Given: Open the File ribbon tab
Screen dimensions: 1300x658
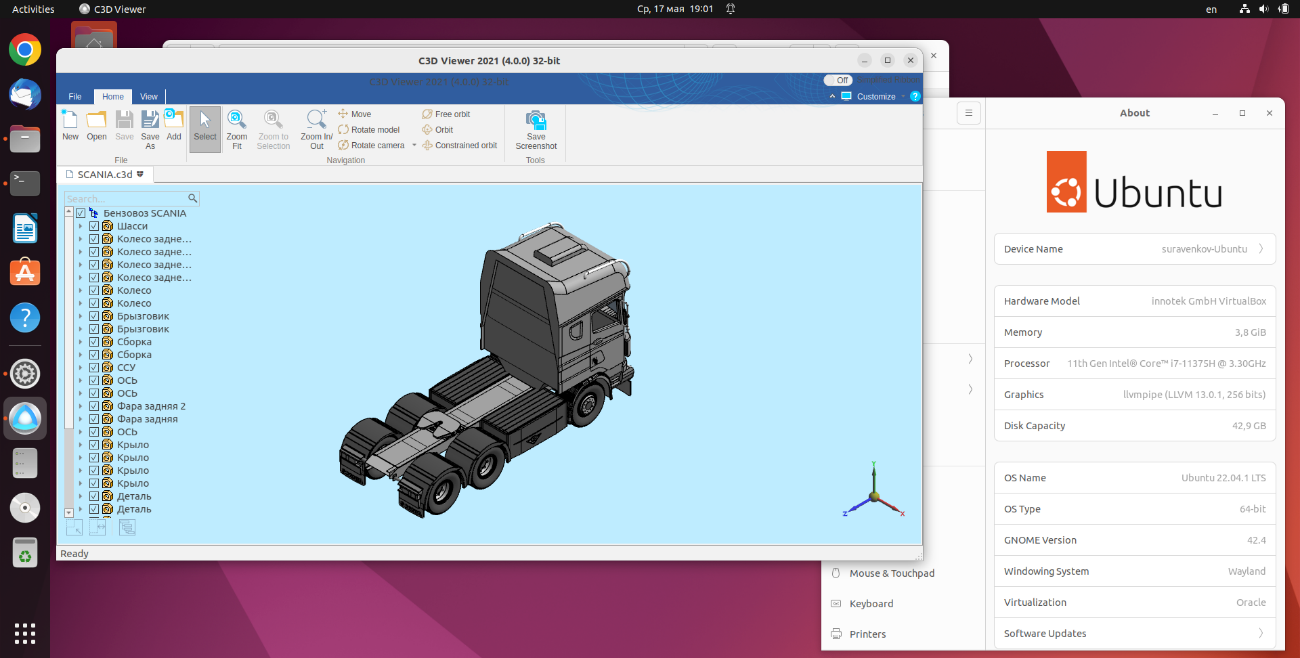Looking at the screenshot, I should (75, 97).
